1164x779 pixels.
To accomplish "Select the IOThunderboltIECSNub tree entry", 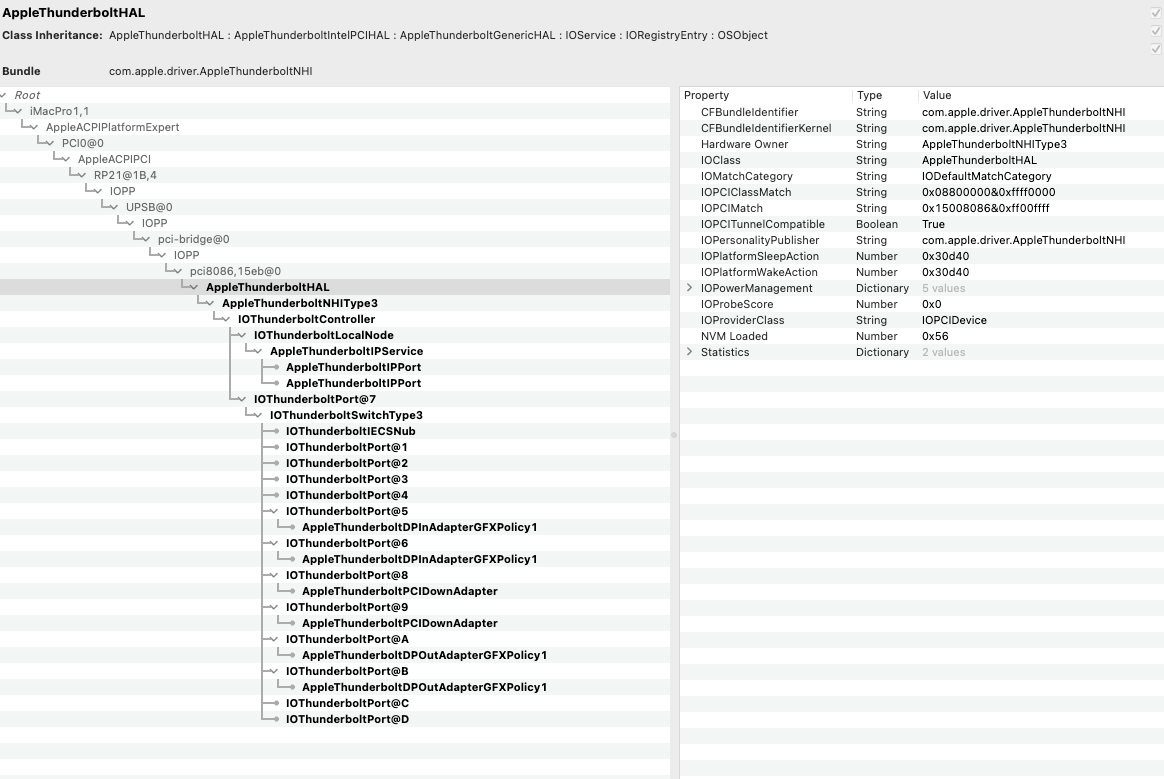I will pos(350,431).
